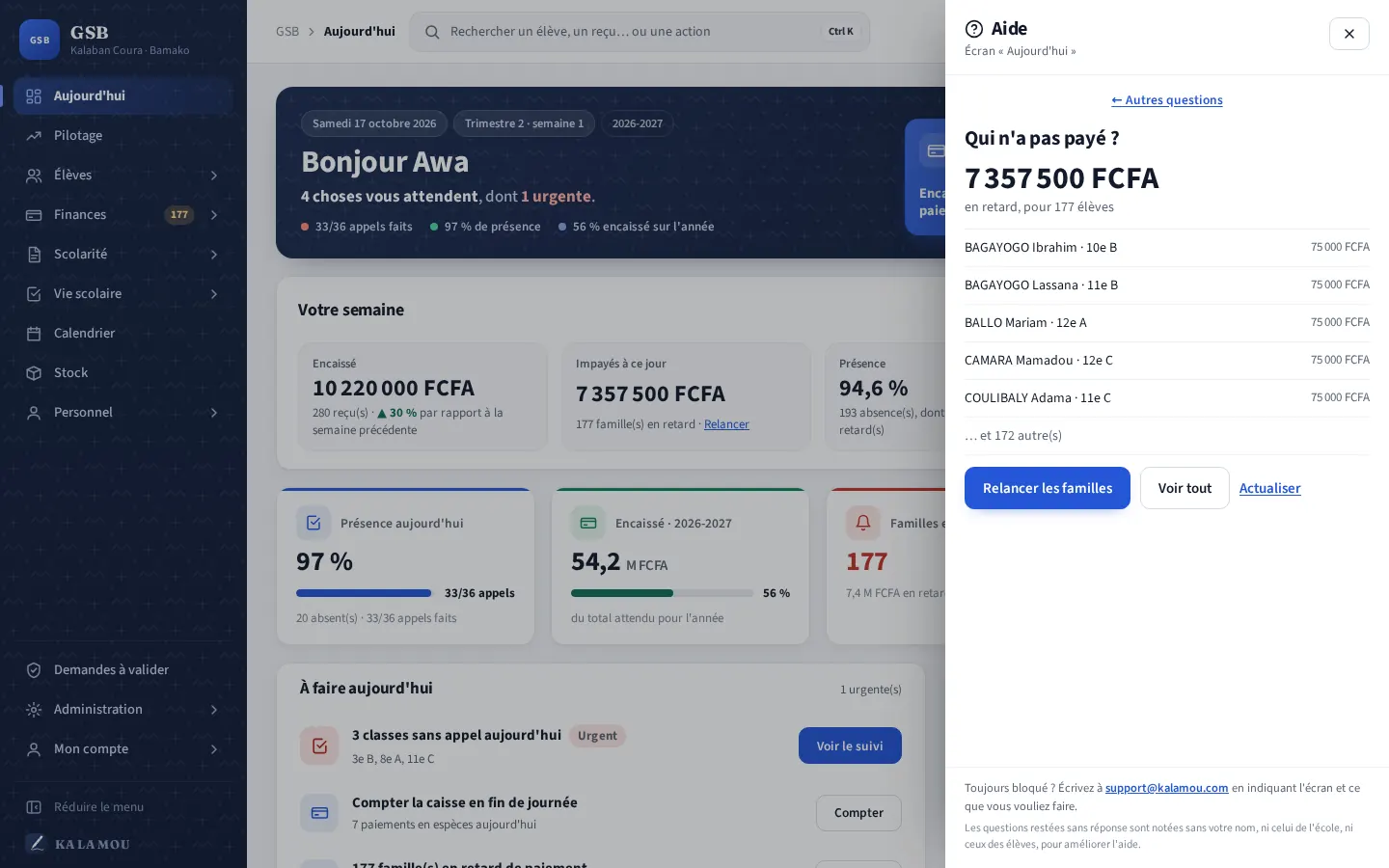Click the Vie scolaire check icon
Screen dimensions: 1389x868
point(34,294)
